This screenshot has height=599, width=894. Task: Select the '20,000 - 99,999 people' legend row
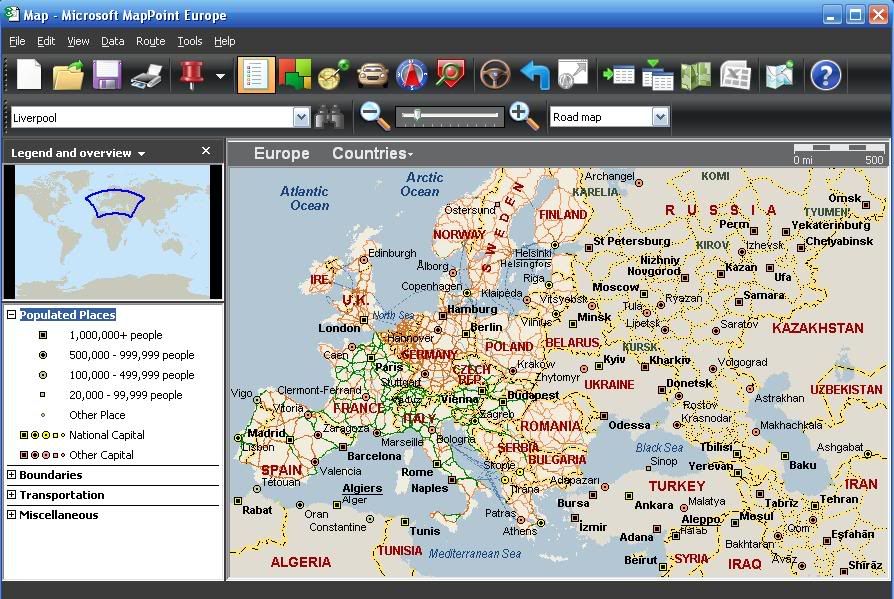tap(113, 395)
